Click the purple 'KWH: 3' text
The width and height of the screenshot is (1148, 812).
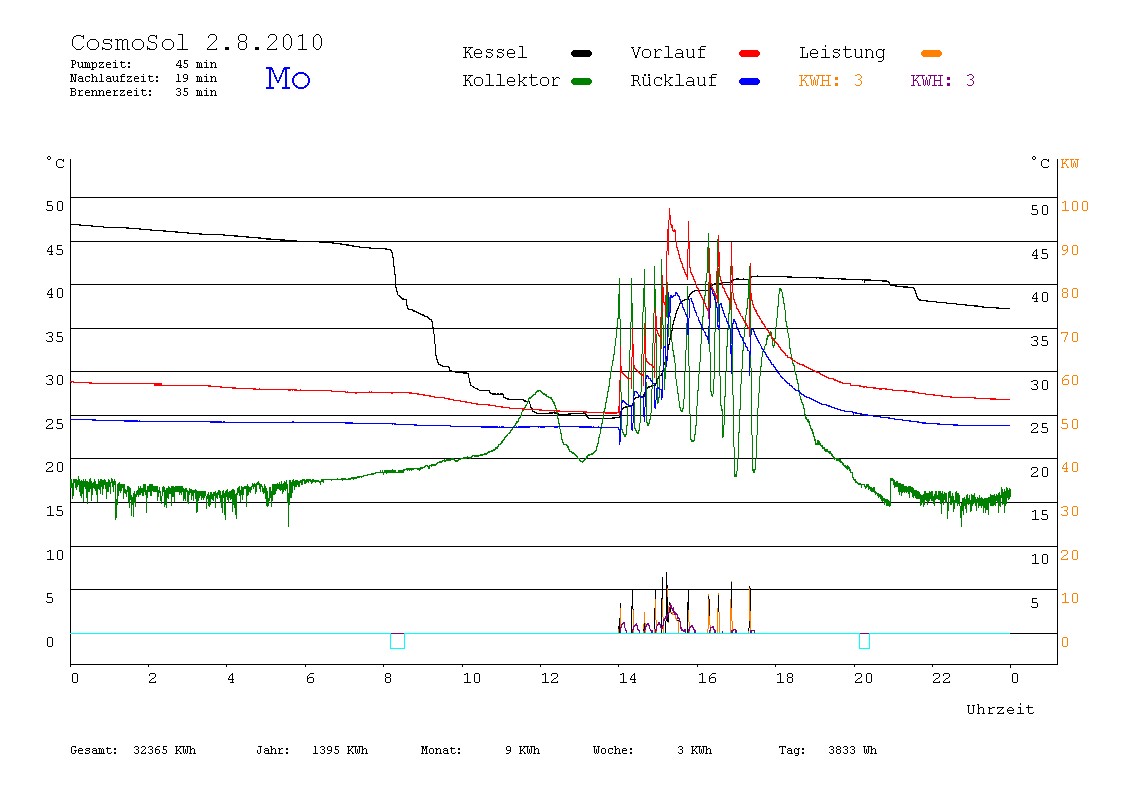point(943,81)
